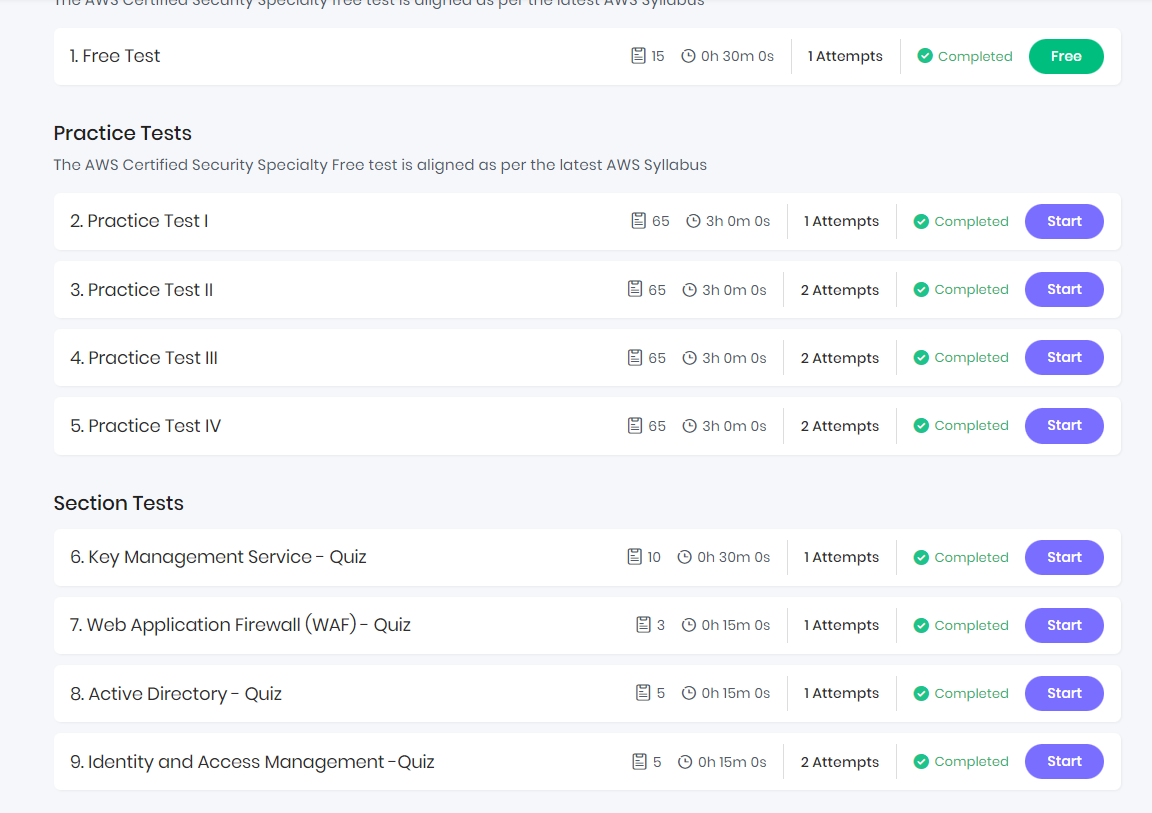Screen dimensions: 1152x813
Task: Click the green completed checkmark on Free Test
Action: [925, 56]
